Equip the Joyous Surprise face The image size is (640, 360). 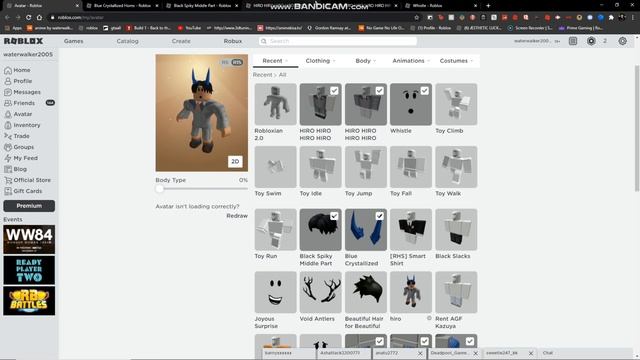pos(276,292)
